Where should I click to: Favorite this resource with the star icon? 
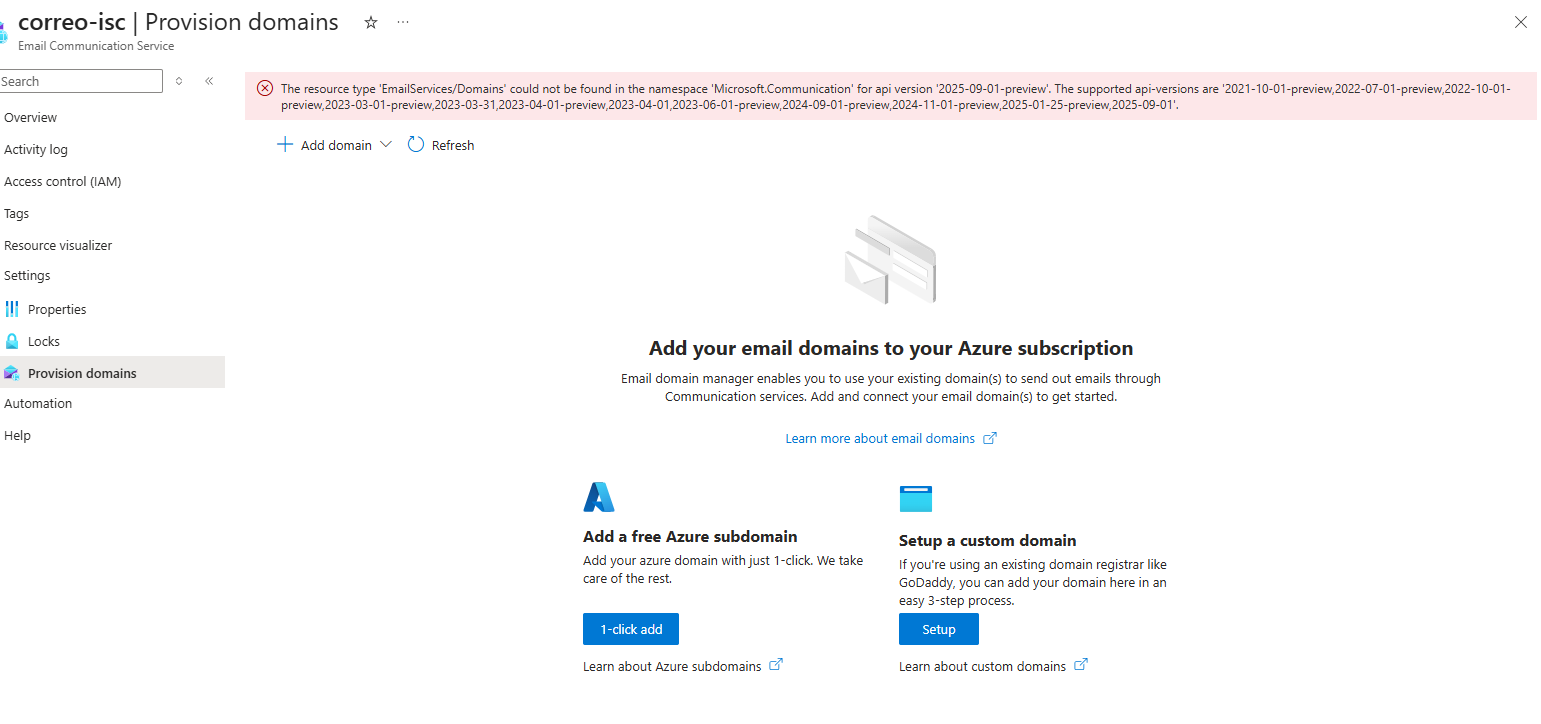371,22
